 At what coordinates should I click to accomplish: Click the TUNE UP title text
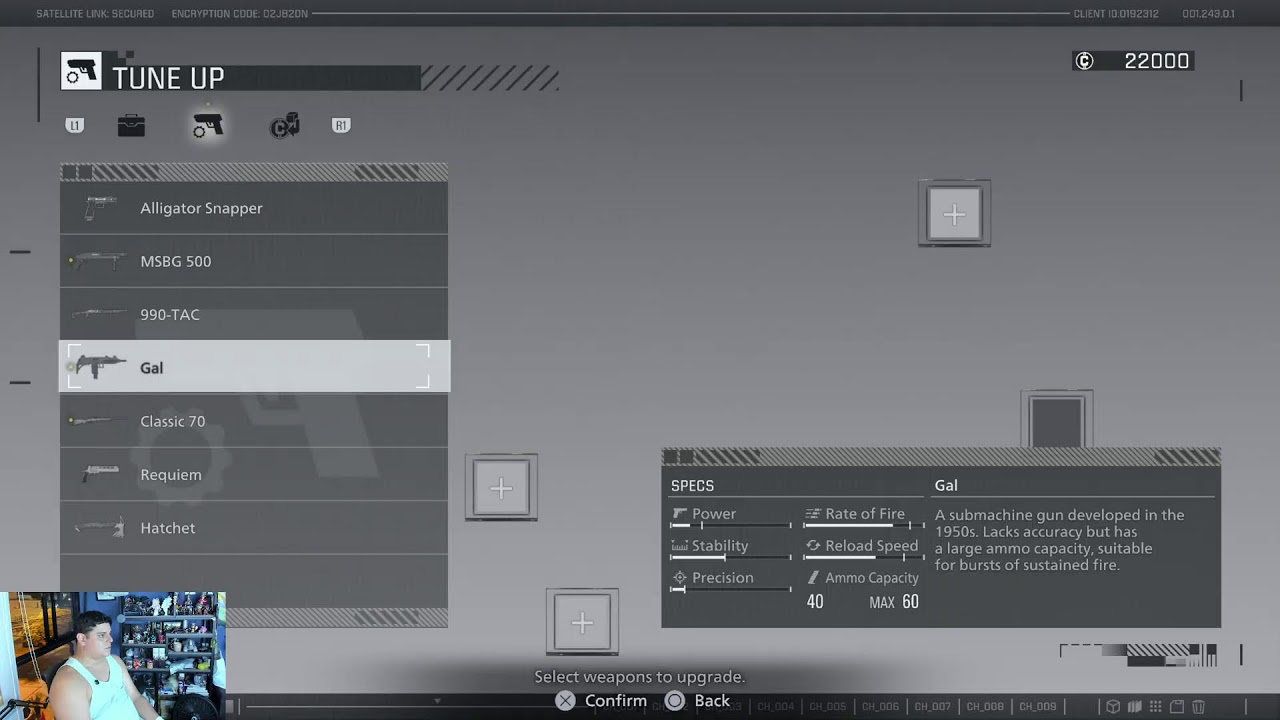[168, 78]
